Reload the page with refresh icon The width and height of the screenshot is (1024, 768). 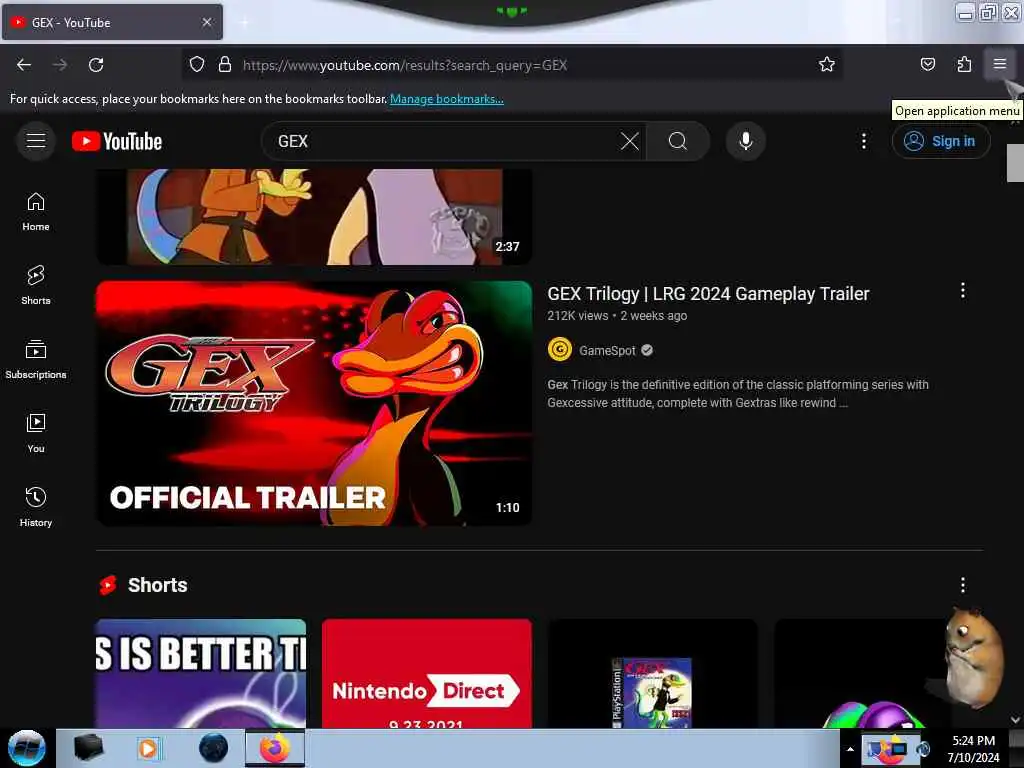tap(96, 65)
